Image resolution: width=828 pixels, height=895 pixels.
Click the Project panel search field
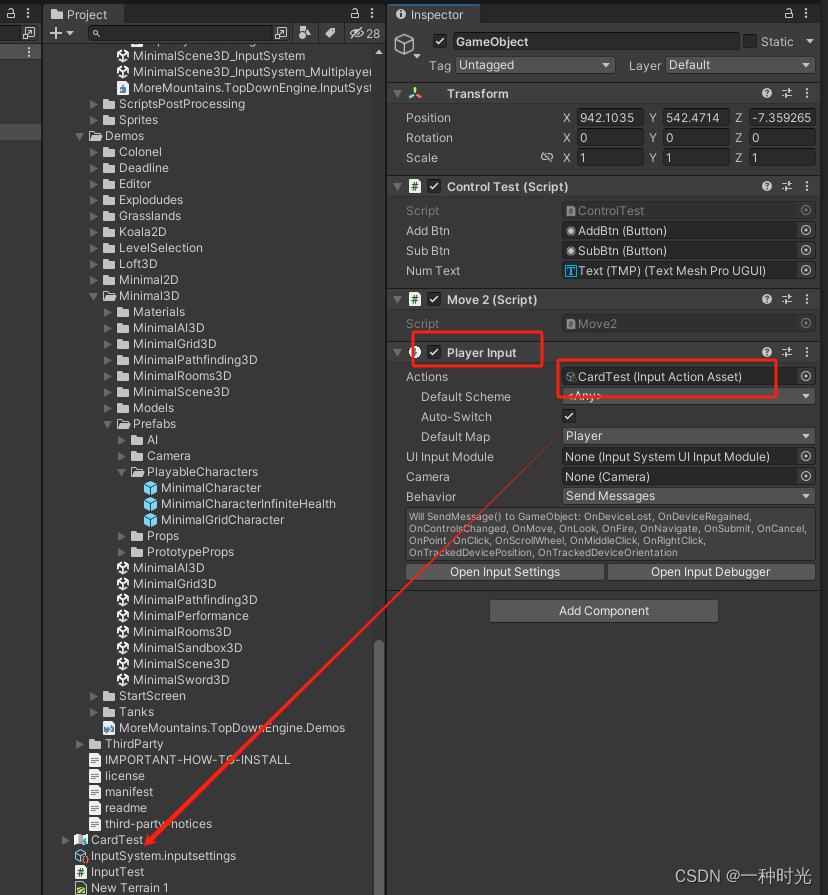point(180,33)
